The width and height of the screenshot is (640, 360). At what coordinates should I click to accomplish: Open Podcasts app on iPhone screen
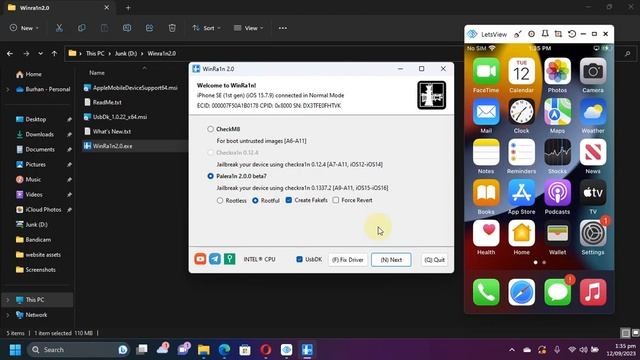coord(557,193)
